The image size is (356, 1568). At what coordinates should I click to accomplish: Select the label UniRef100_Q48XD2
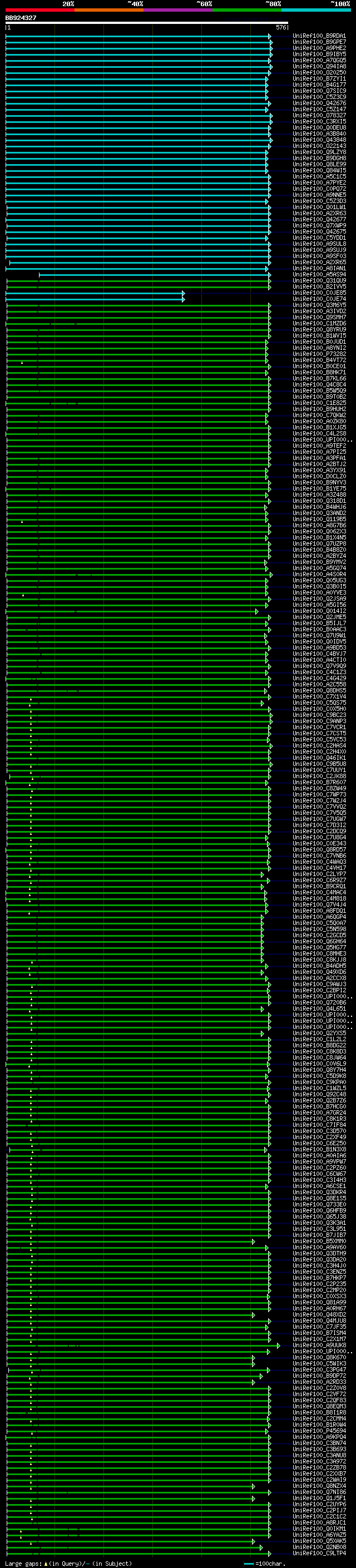[319, 1315]
